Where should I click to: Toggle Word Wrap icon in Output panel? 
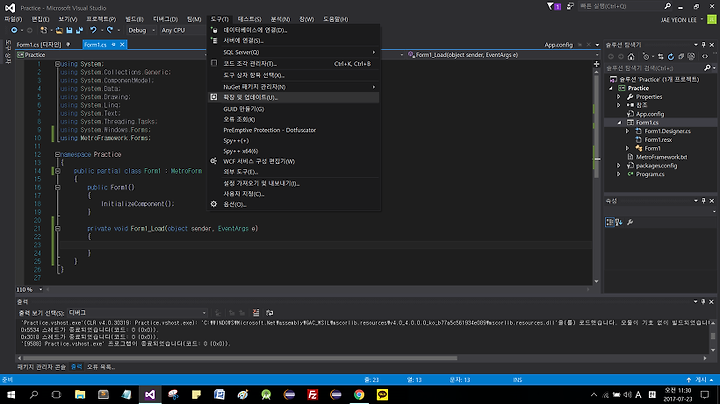point(270,313)
